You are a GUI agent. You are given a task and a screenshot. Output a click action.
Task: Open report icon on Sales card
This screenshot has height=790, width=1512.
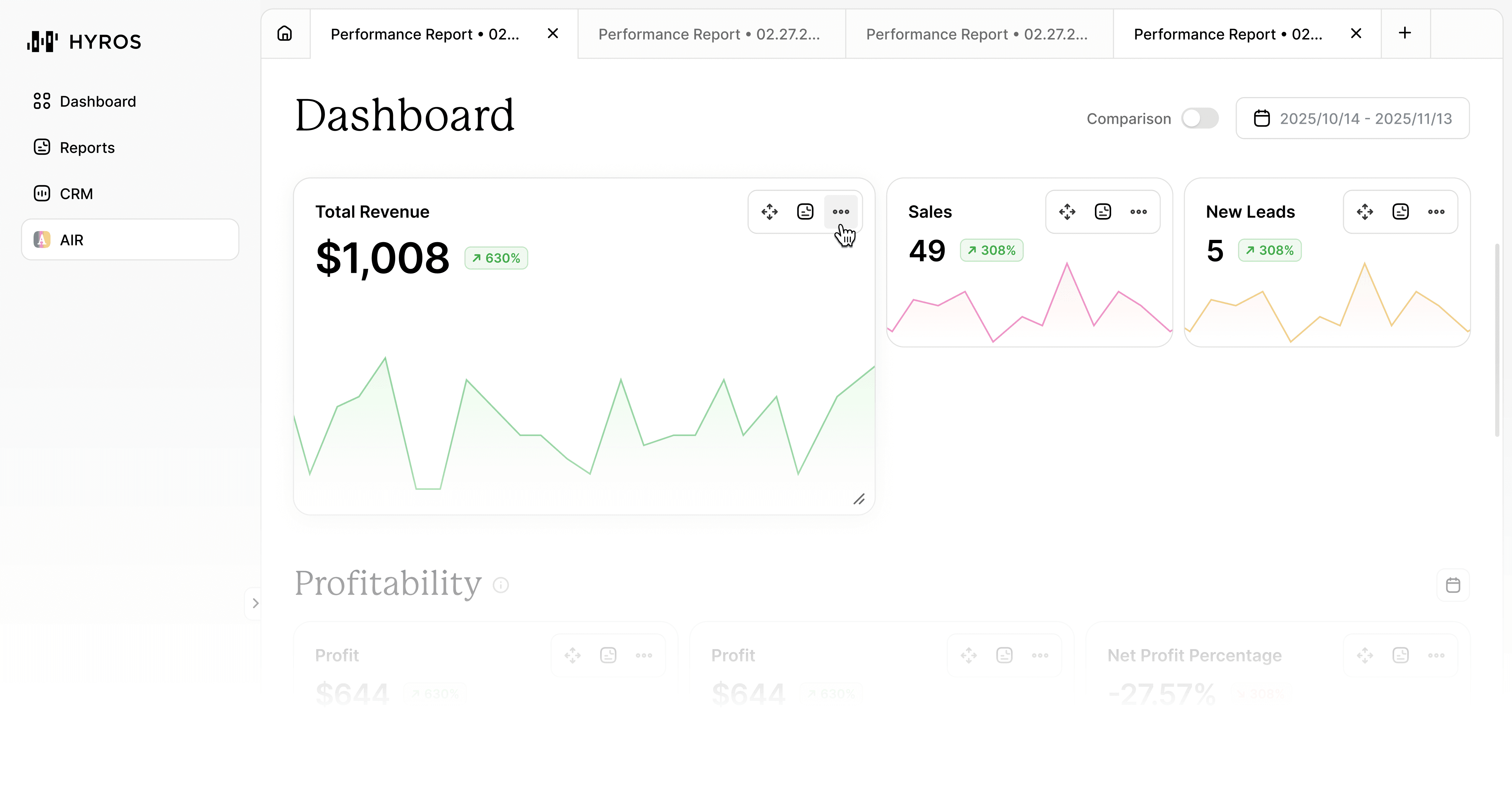click(1103, 212)
